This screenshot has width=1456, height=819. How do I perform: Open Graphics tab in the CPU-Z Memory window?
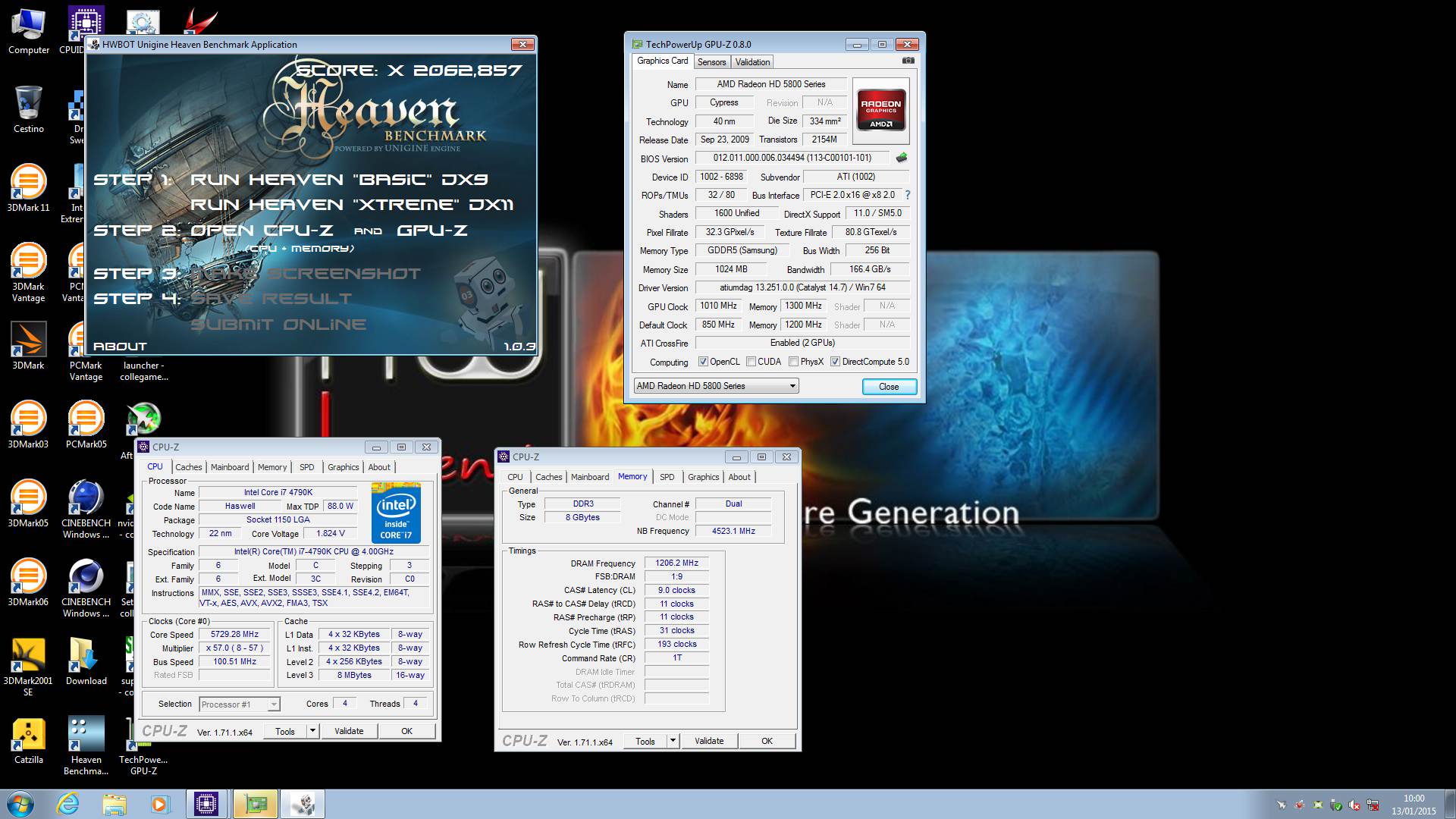[703, 477]
